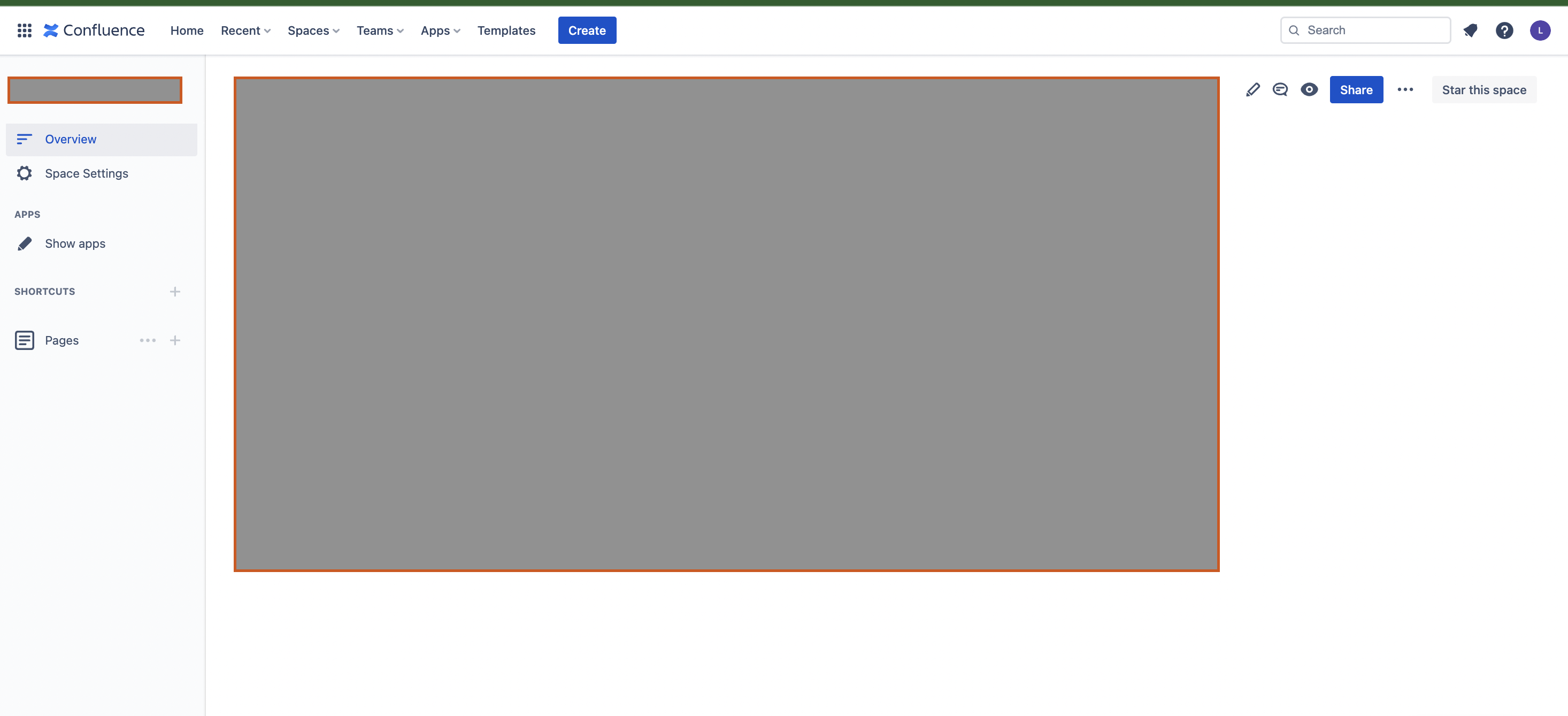The width and height of the screenshot is (1568, 716).
Task: Expand the Spaces dropdown
Action: point(314,31)
